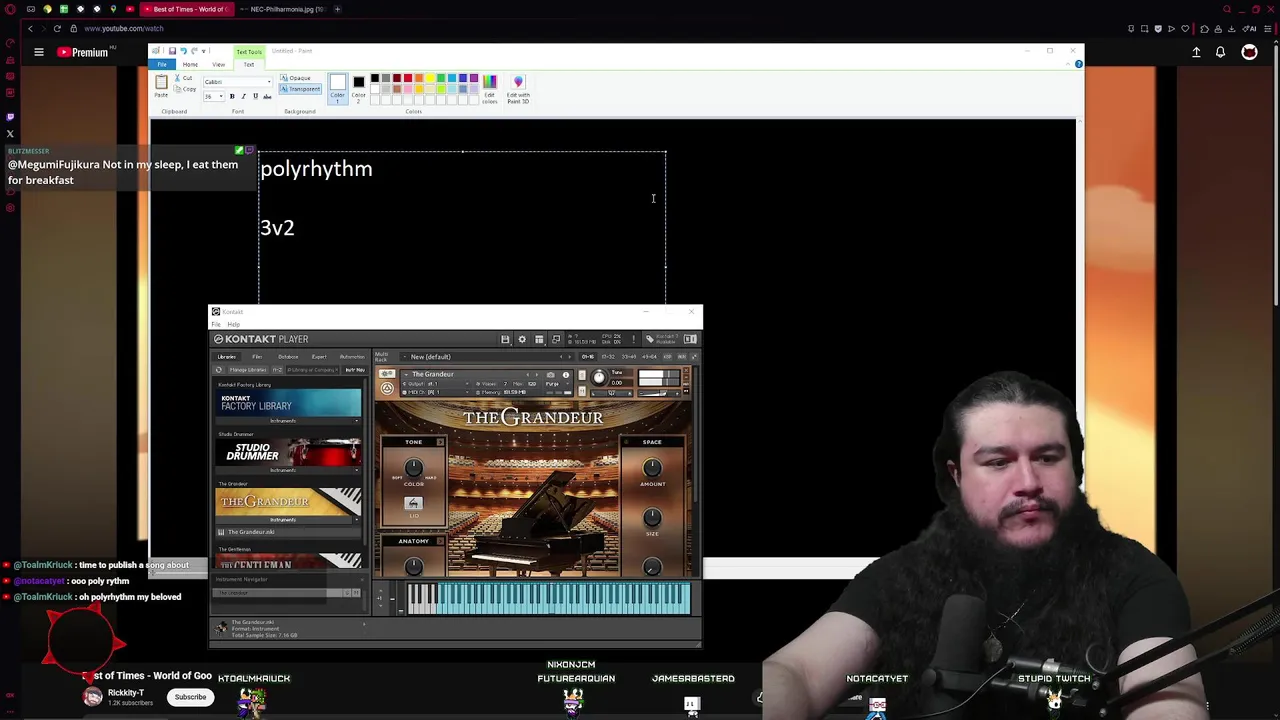Toggle Kontakt's side pane browser icon
Image resolution: width=1280 pixels, height=720 pixels.
click(690, 339)
